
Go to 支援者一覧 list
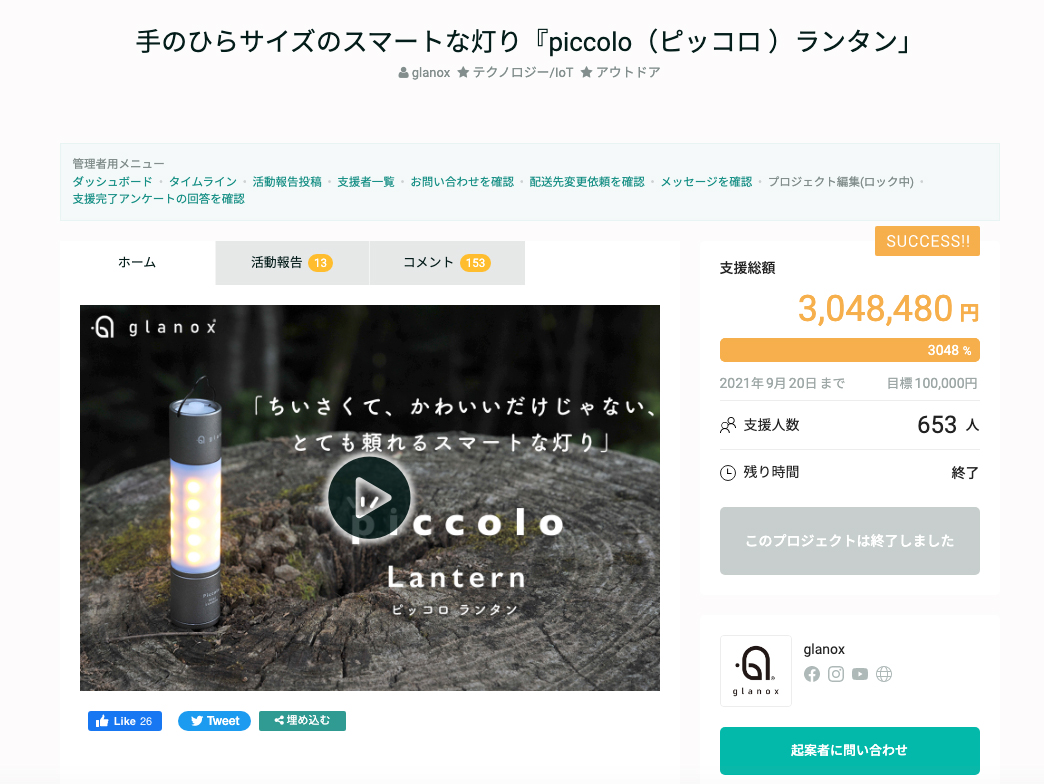point(366,182)
